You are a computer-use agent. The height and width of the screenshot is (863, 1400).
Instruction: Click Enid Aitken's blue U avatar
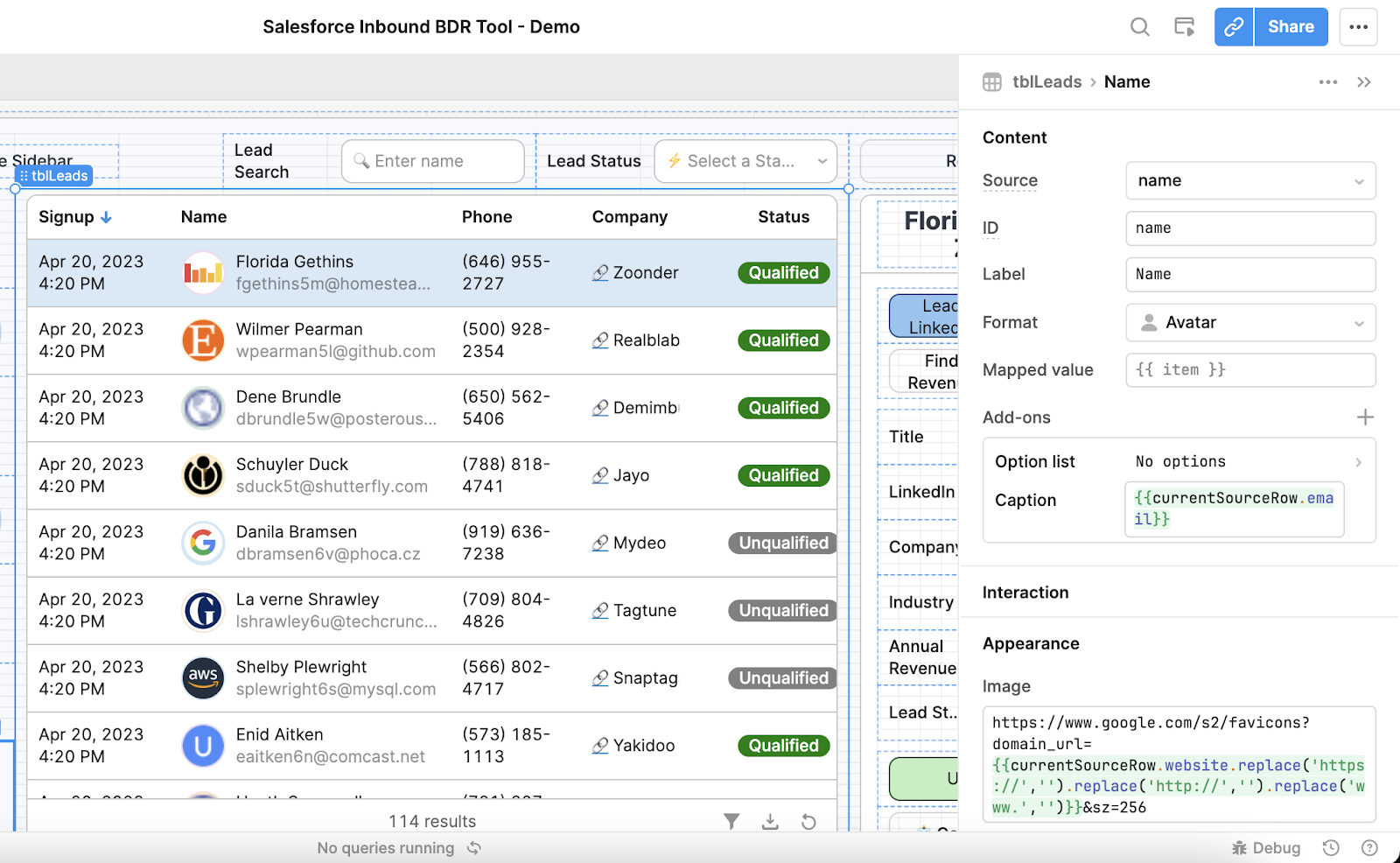(x=203, y=746)
